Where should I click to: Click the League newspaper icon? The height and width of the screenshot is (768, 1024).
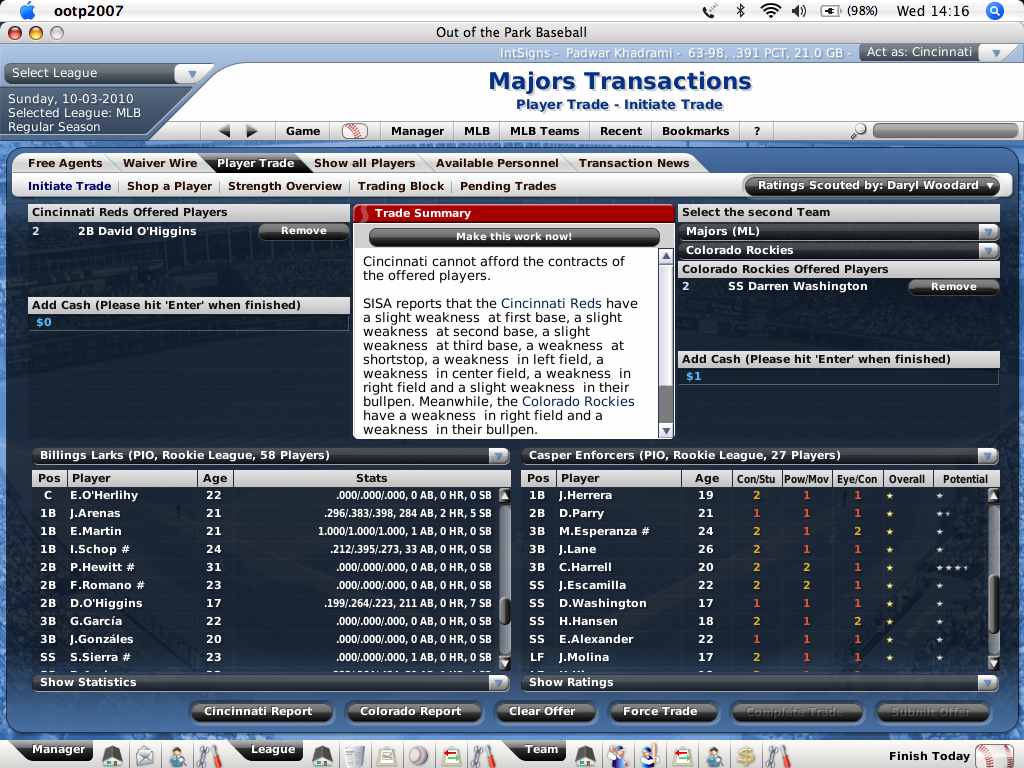click(355, 756)
